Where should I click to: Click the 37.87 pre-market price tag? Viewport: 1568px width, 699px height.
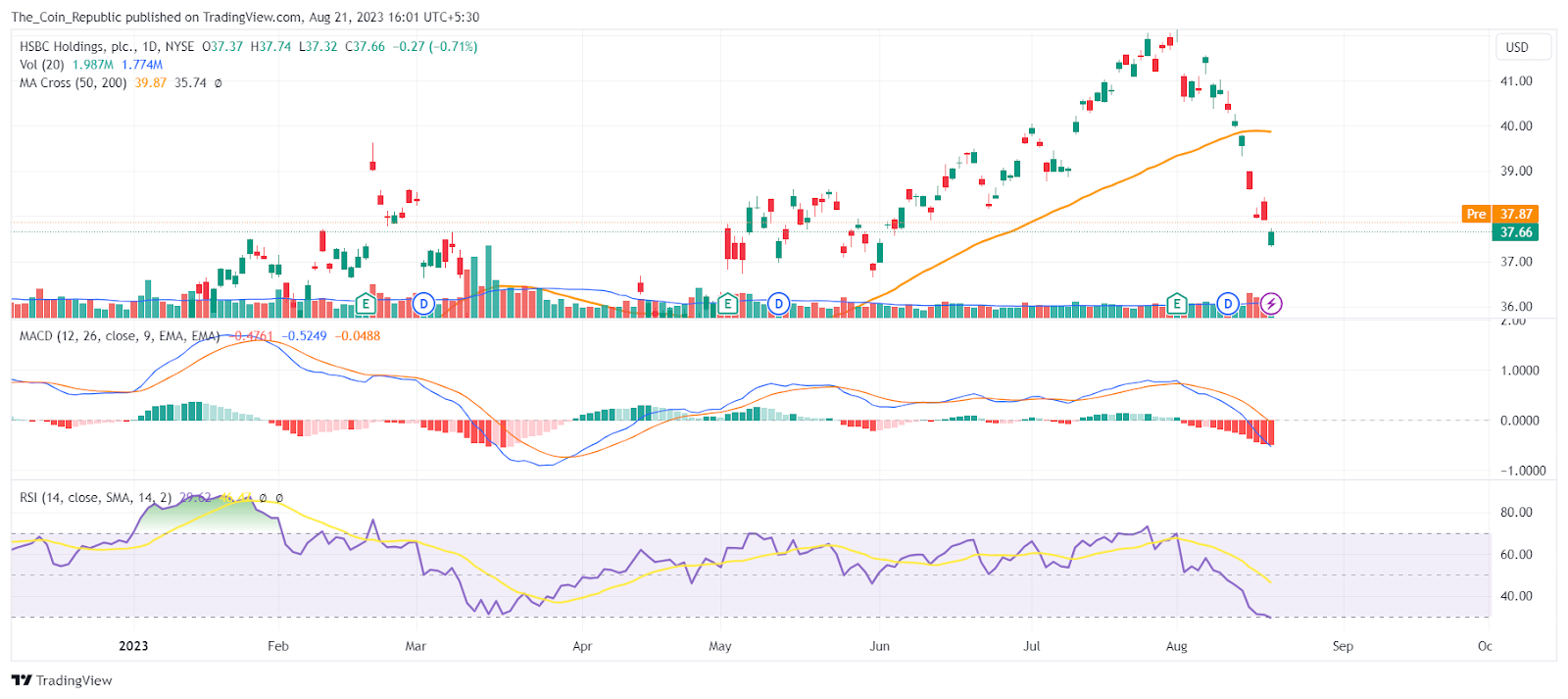[1516, 214]
